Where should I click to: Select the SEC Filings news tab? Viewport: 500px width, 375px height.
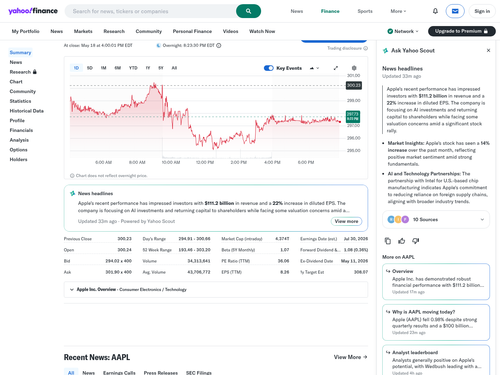tap(199, 373)
